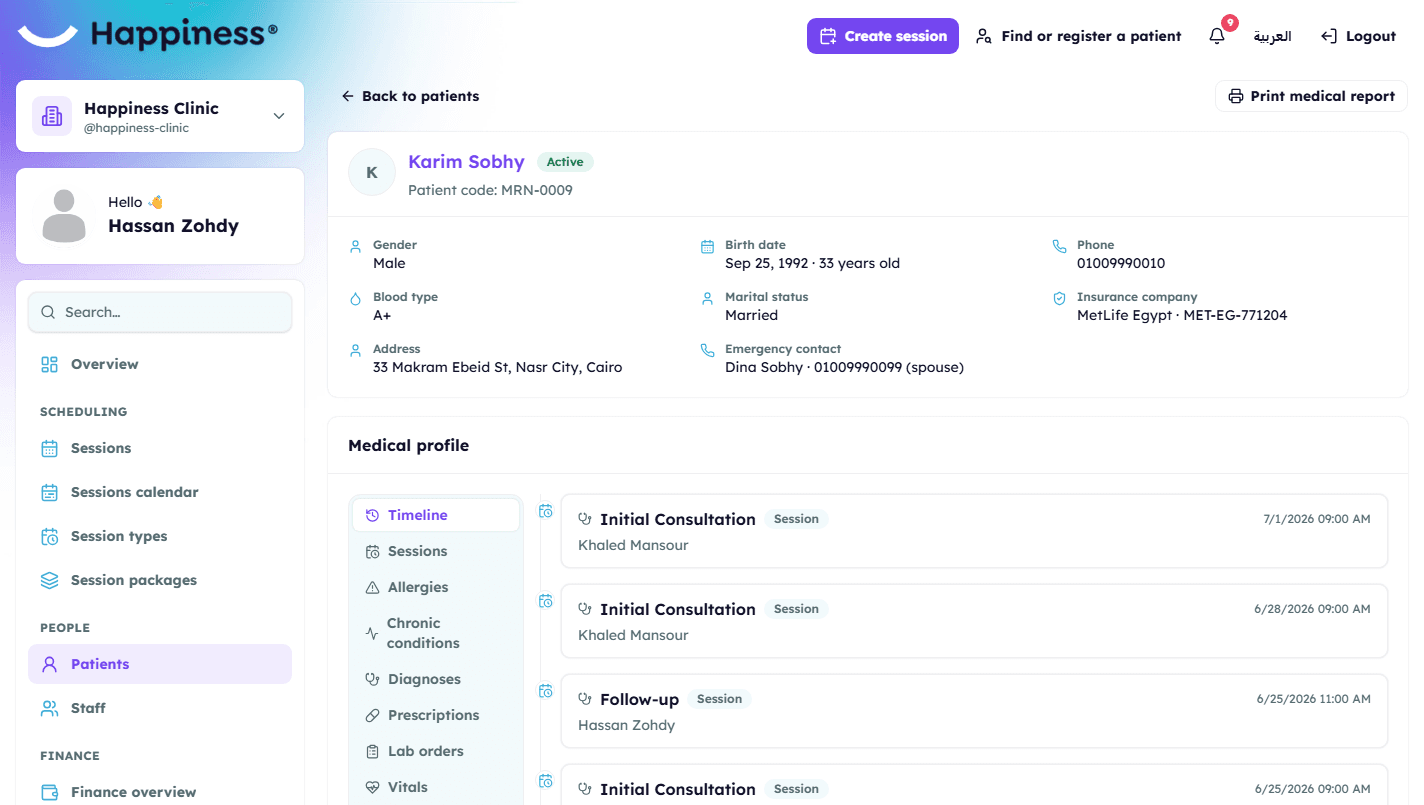Image resolution: width=1424 pixels, height=805 pixels.
Task: Click the MetLife Egypt insurance value
Action: click(x=1182, y=316)
